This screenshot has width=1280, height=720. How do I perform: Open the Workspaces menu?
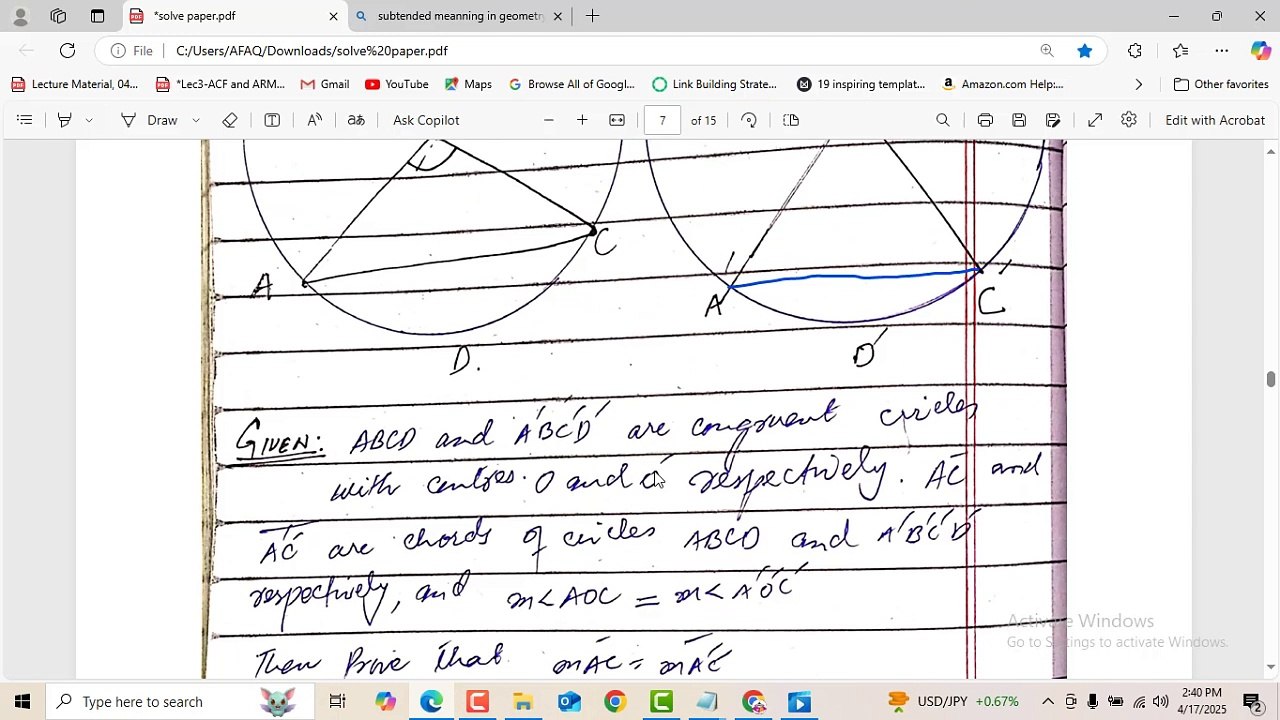58,16
